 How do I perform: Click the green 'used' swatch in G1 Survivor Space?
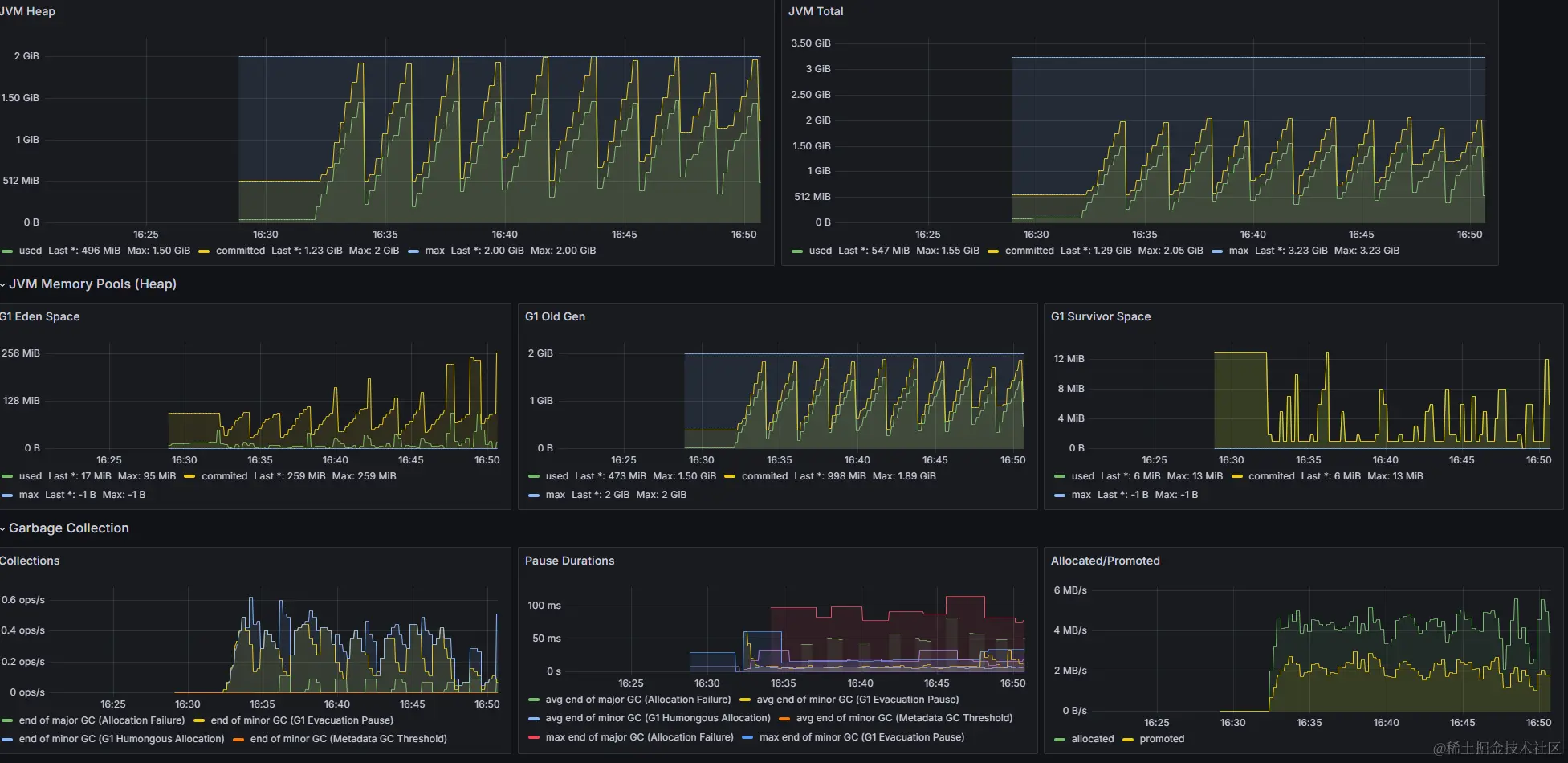(1060, 477)
